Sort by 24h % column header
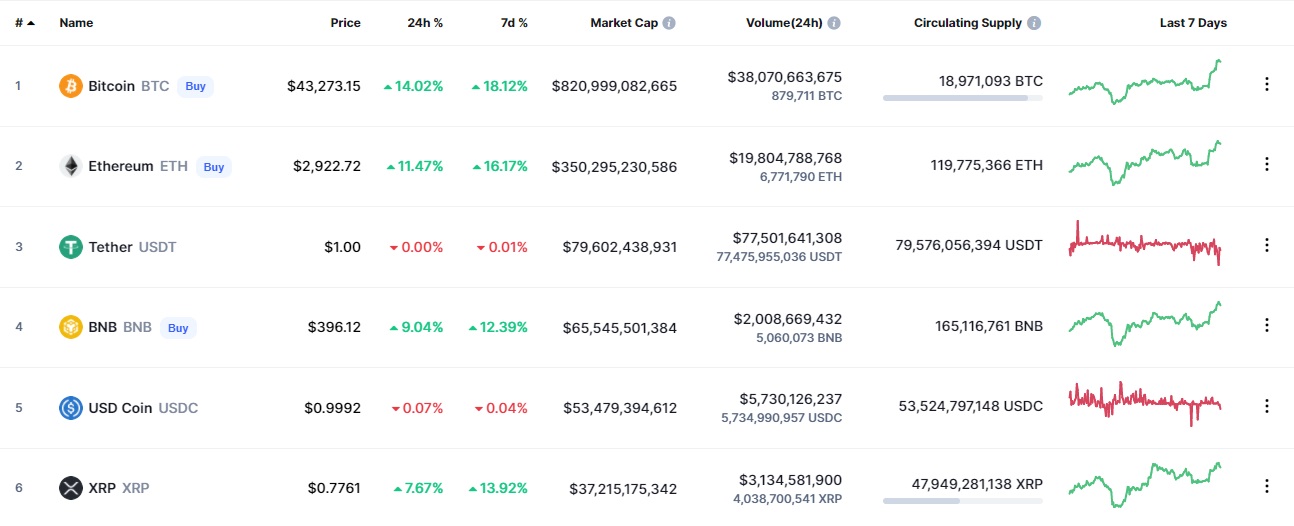 [426, 23]
